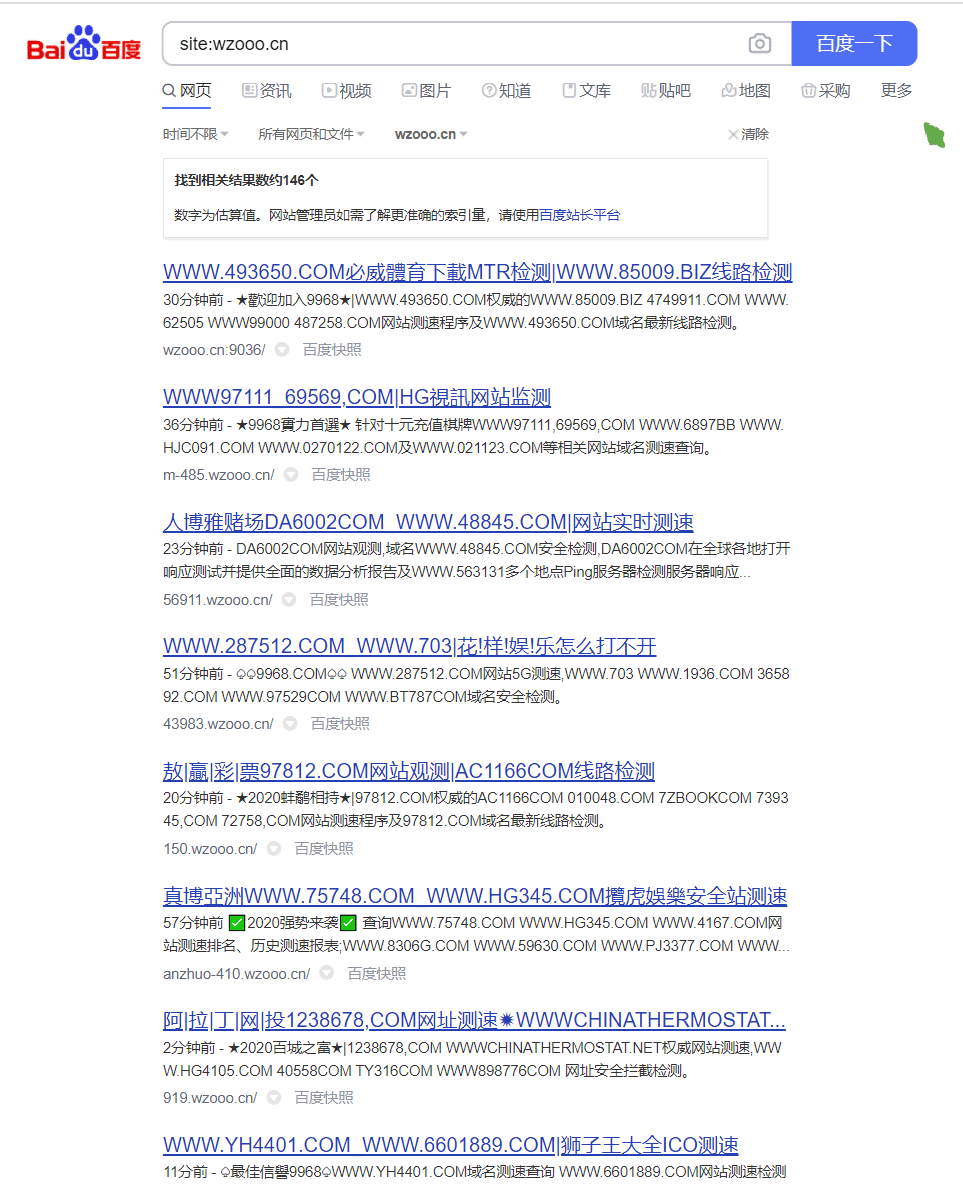
Task: Open the 视频 (video) search icon
Action: point(327,90)
